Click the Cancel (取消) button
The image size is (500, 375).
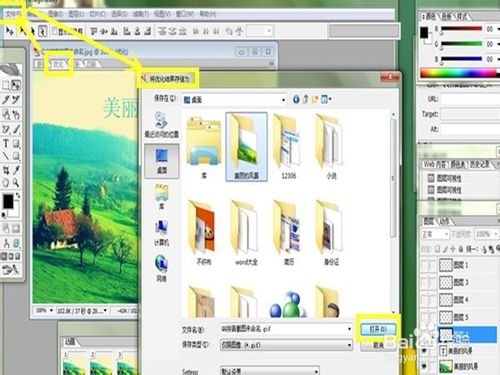click(x=378, y=345)
